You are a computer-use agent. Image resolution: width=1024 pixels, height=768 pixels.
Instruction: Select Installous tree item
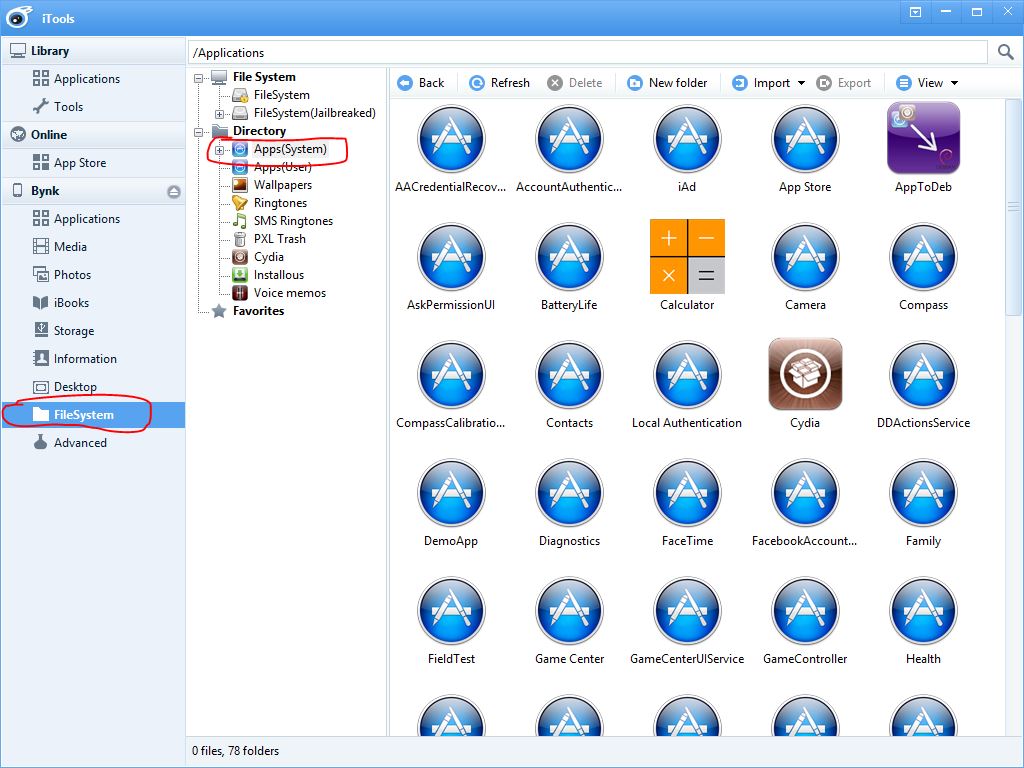pos(279,275)
